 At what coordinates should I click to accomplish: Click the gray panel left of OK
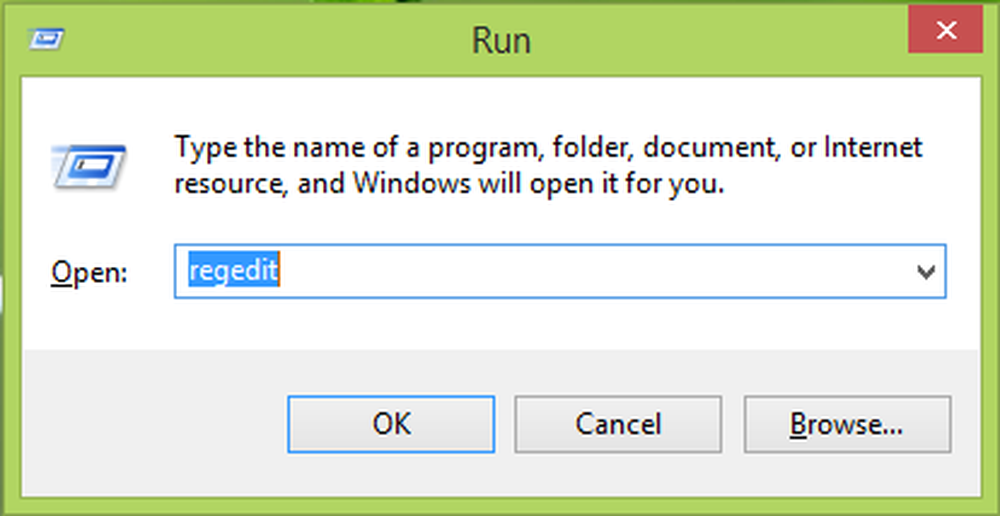click(x=153, y=424)
